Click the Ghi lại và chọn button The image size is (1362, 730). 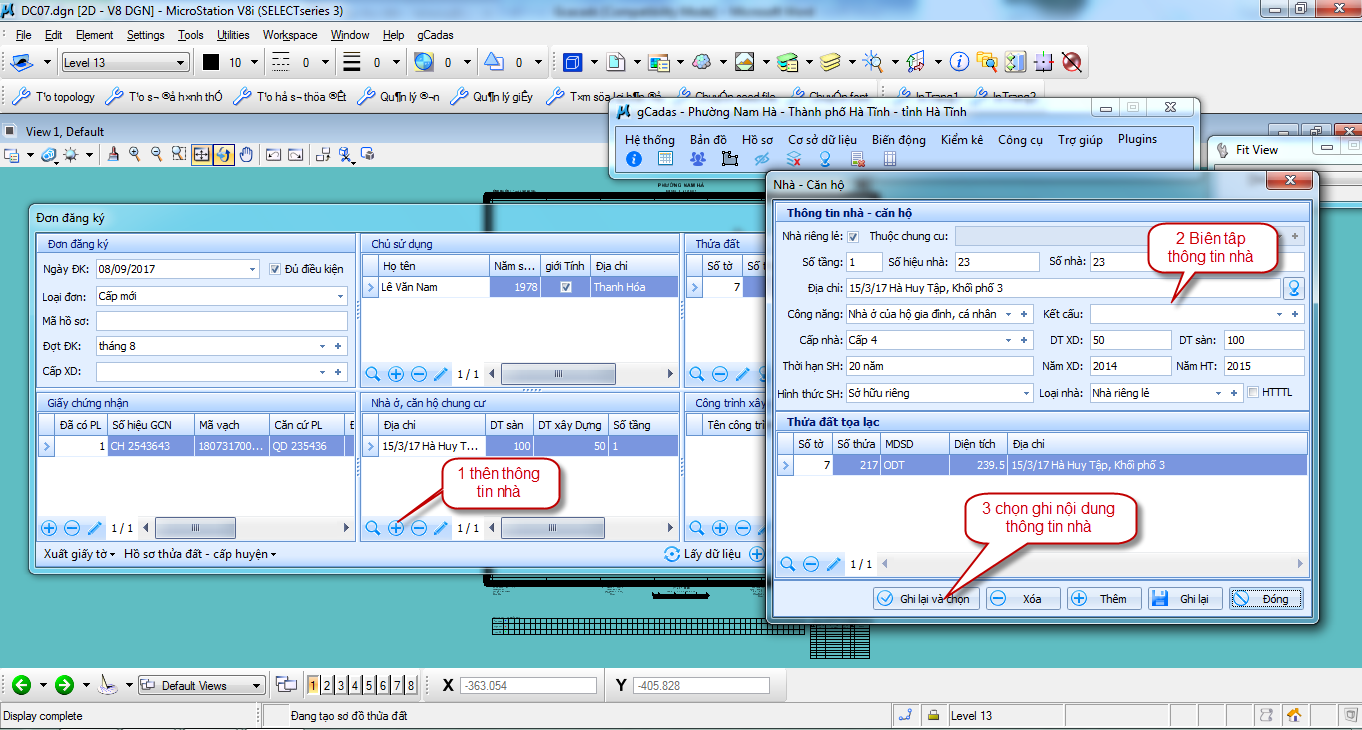tap(924, 599)
